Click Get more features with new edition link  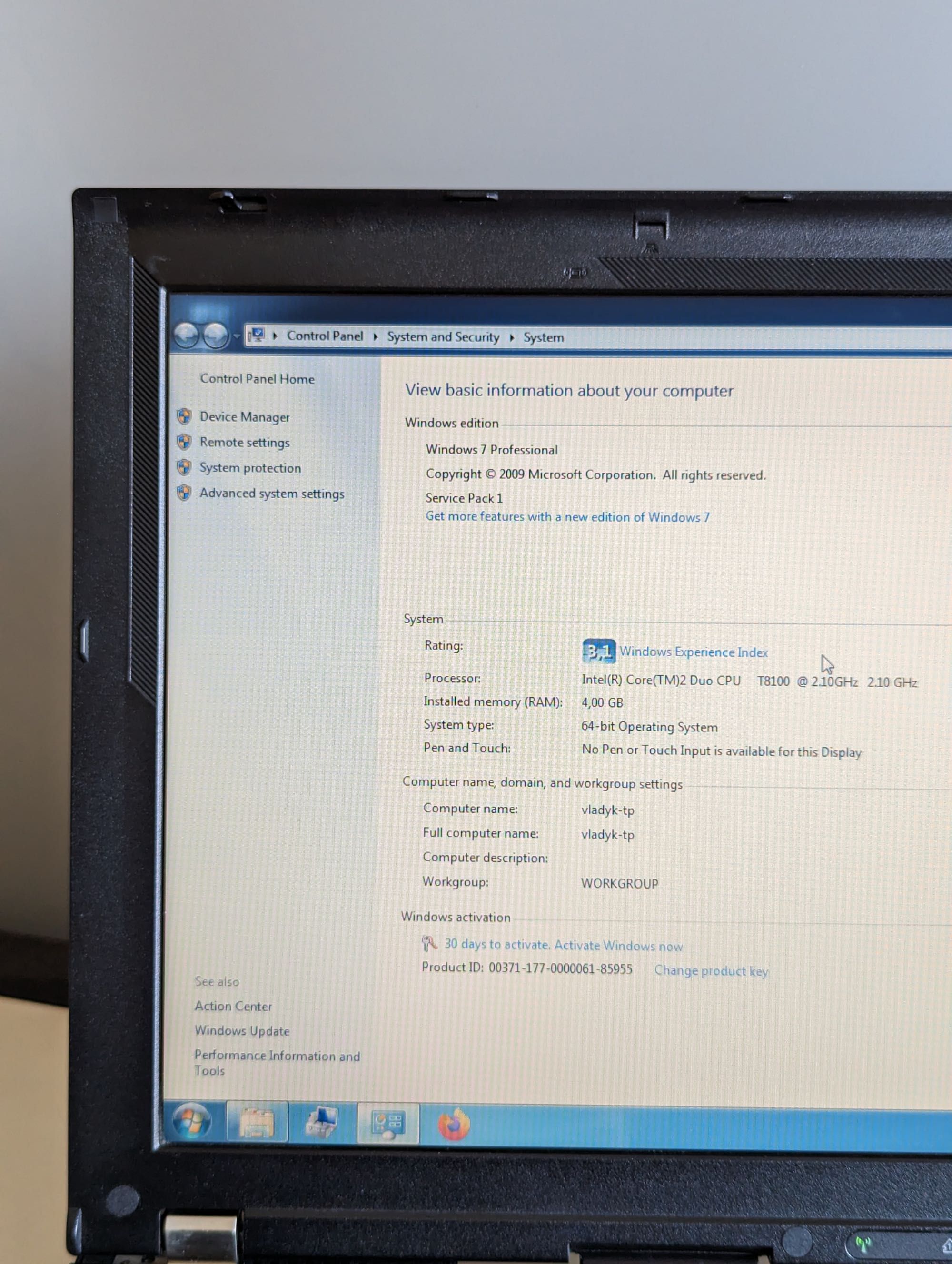tap(567, 516)
